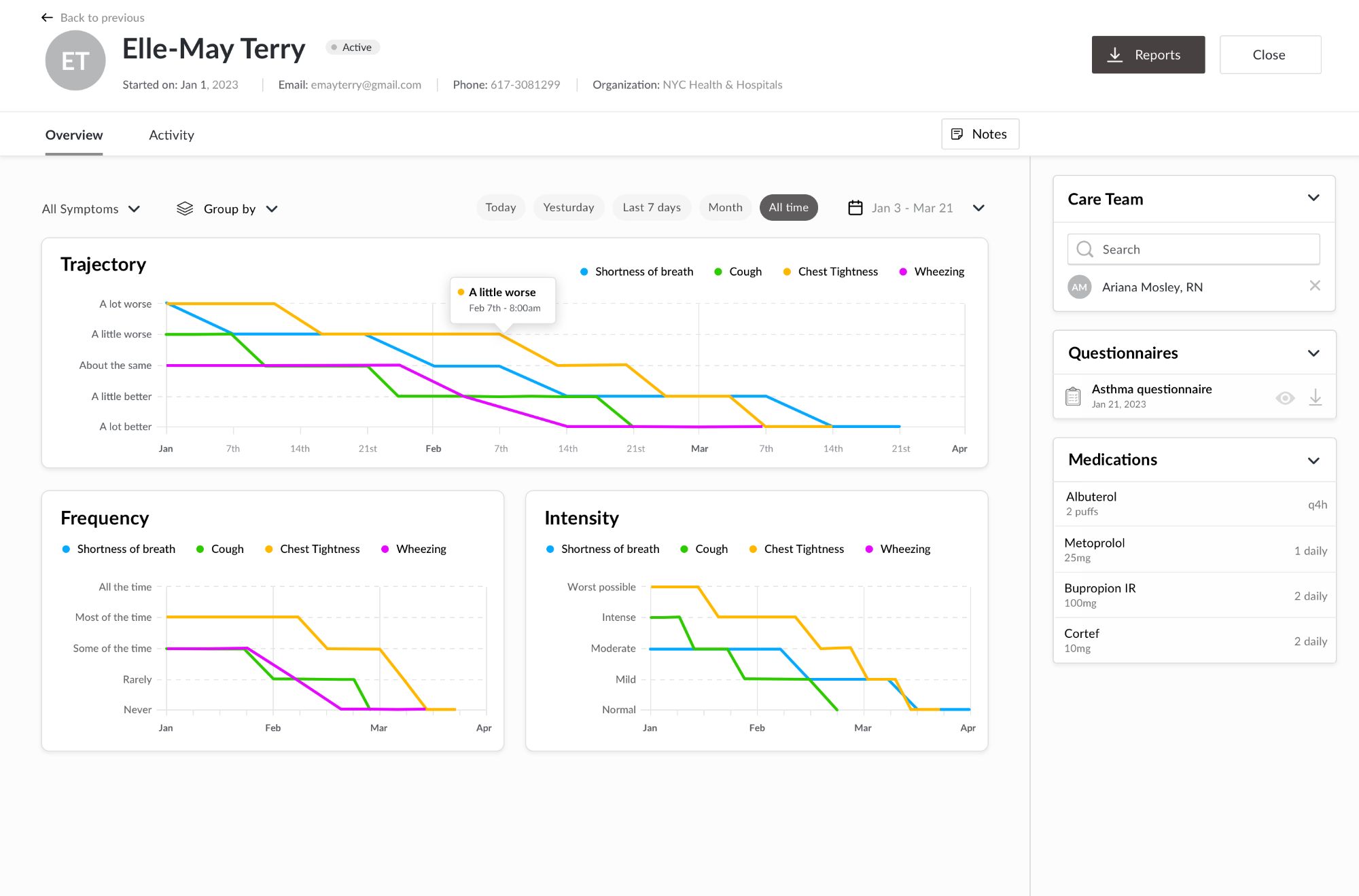Download the Asthma questionnaire

tap(1316, 397)
